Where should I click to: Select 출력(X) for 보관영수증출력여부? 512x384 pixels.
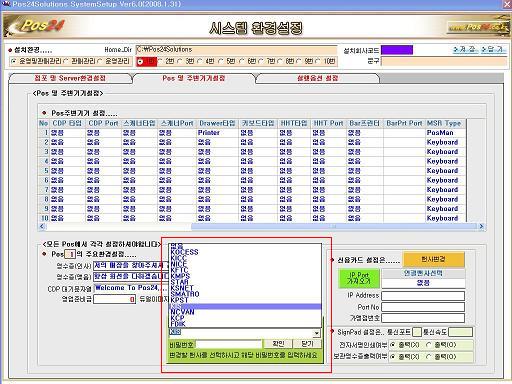click(393, 356)
